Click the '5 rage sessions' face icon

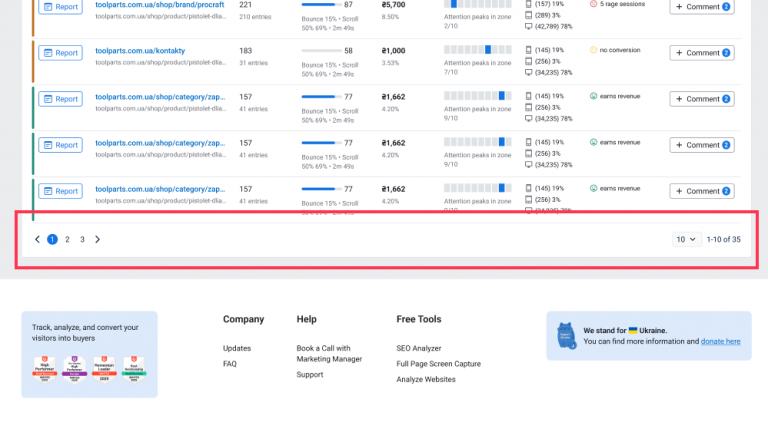pyautogui.click(x=594, y=4)
